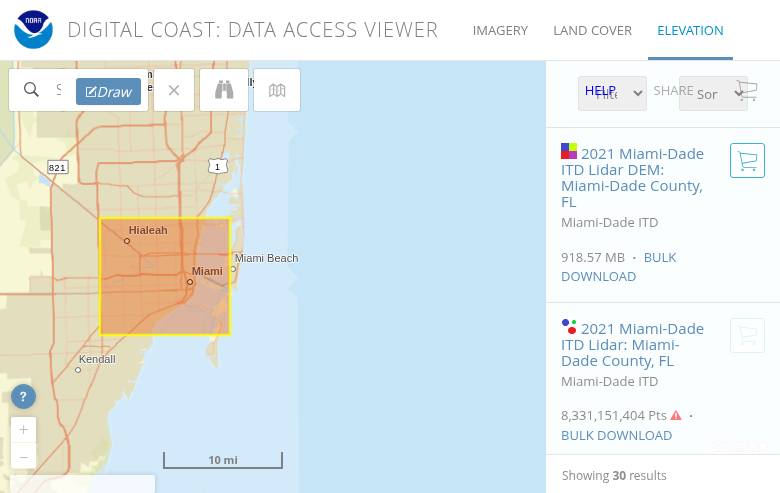Click the Draw button
The width and height of the screenshot is (780, 493).
[x=108, y=92]
